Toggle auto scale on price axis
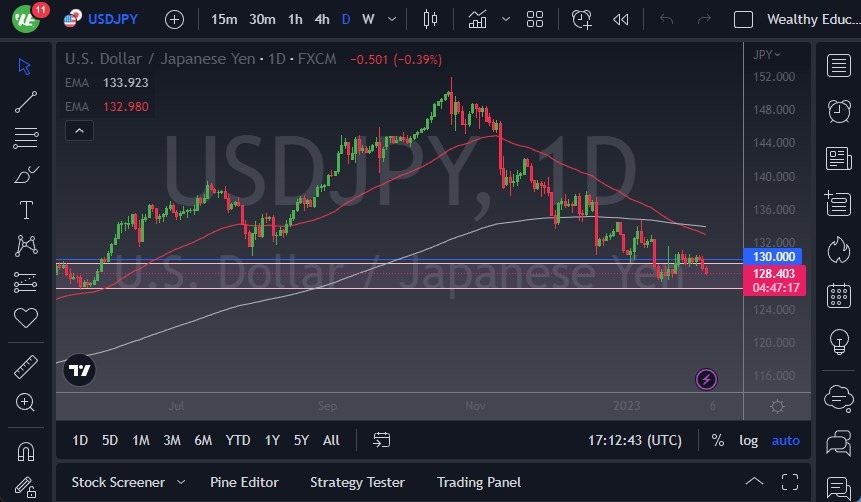 [786, 440]
